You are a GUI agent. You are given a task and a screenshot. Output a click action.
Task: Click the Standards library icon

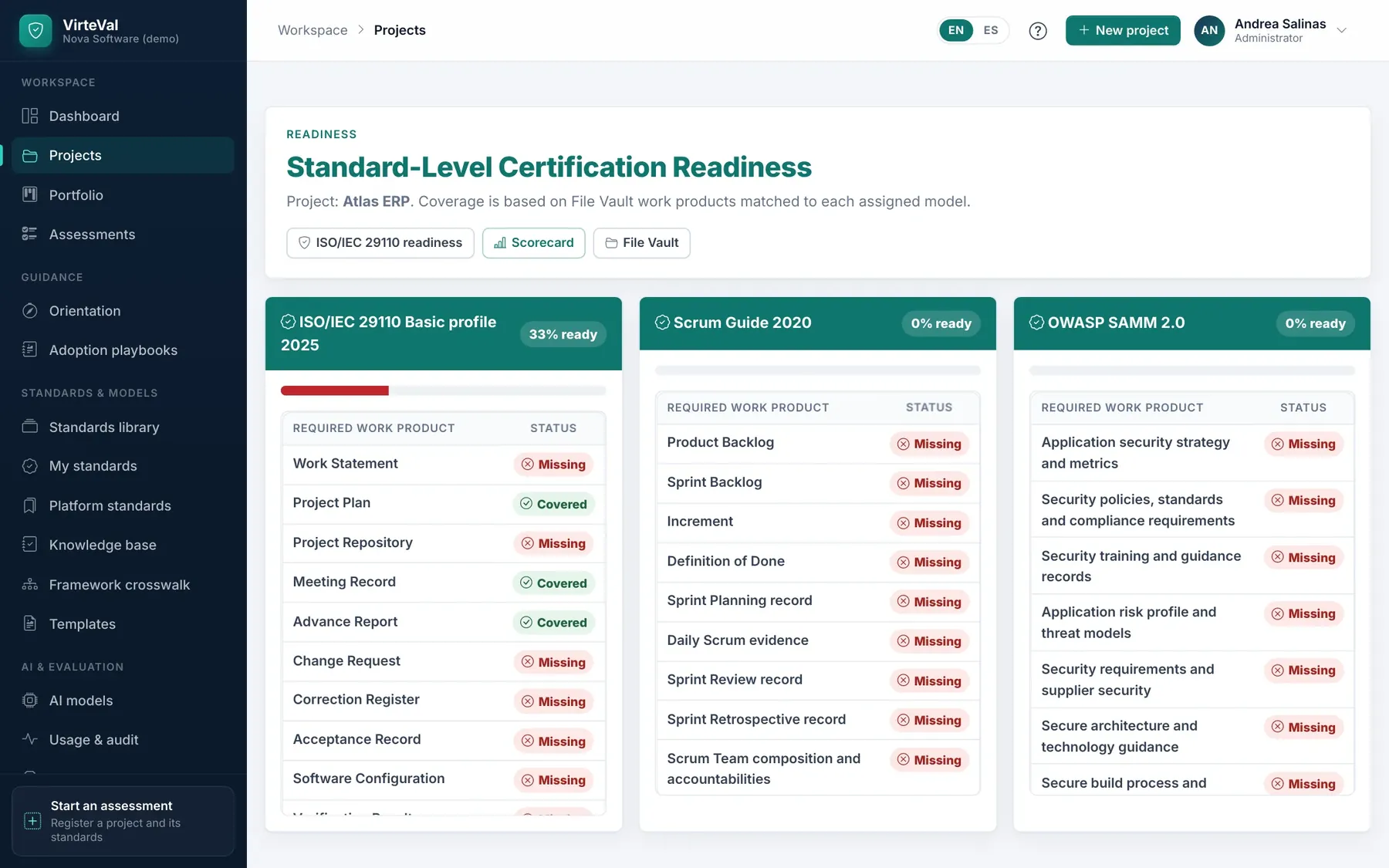[30, 427]
